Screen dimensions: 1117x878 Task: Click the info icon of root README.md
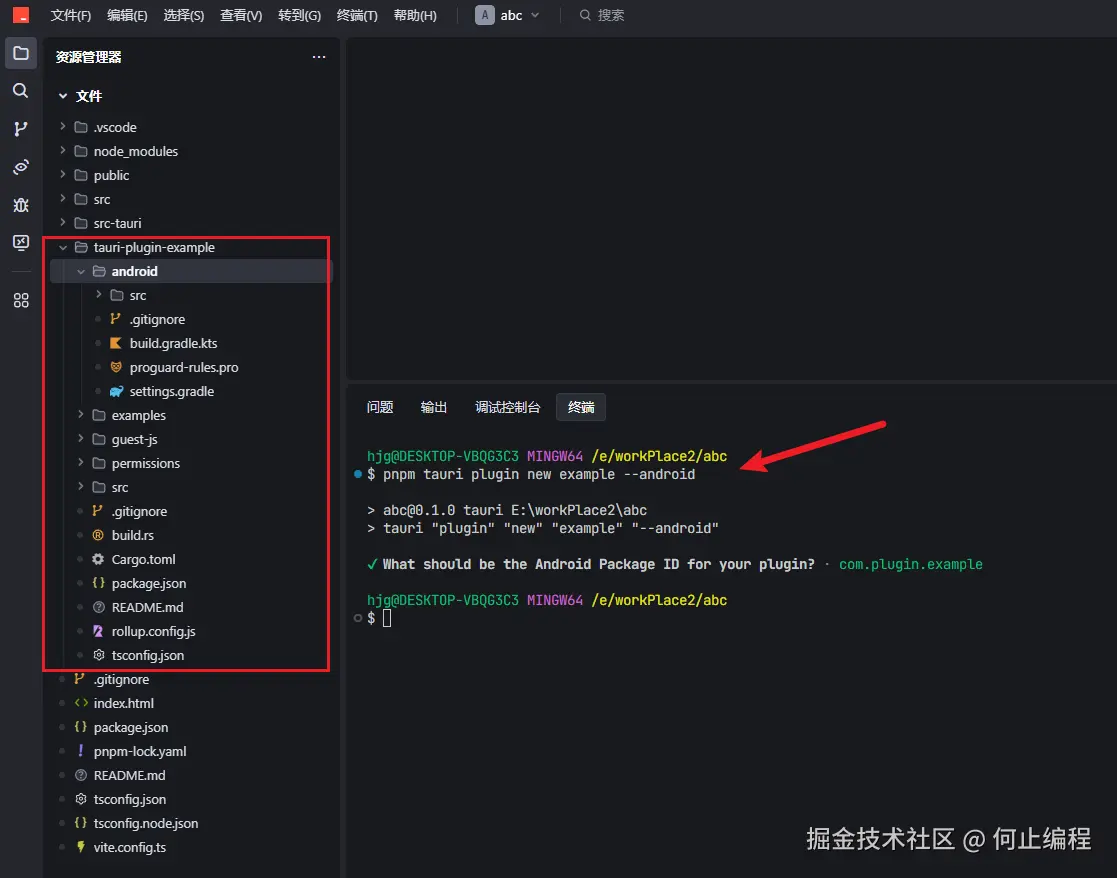pos(80,775)
